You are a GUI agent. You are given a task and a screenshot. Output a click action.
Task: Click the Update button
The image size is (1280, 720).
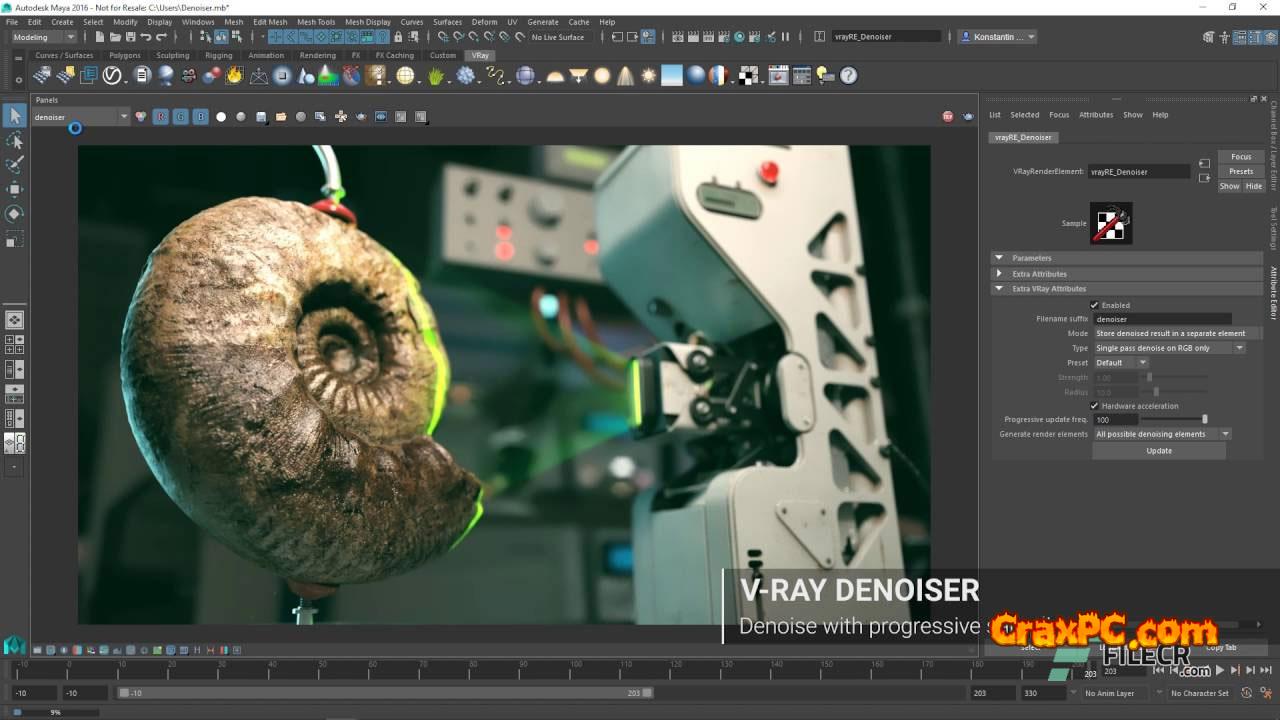(x=1158, y=451)
